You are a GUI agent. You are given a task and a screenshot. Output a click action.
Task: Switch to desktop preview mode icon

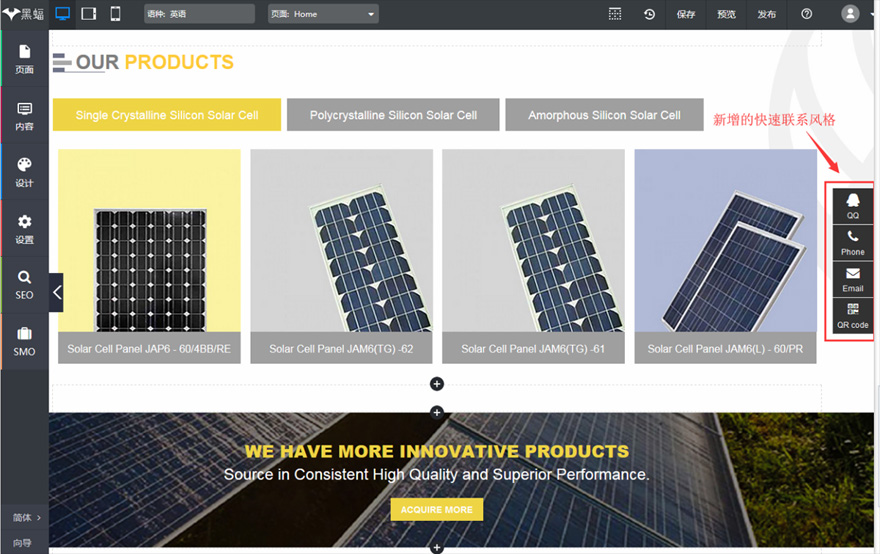62,14
